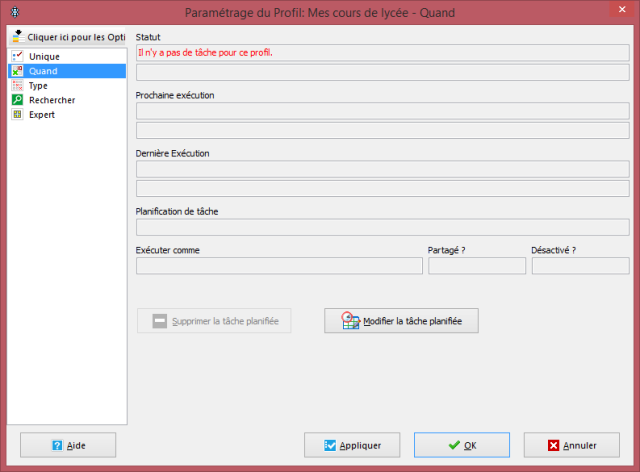This screenshot has width=640, height=472.
Task: Select the Expert section in sidebar
Action: click(17, 115)
